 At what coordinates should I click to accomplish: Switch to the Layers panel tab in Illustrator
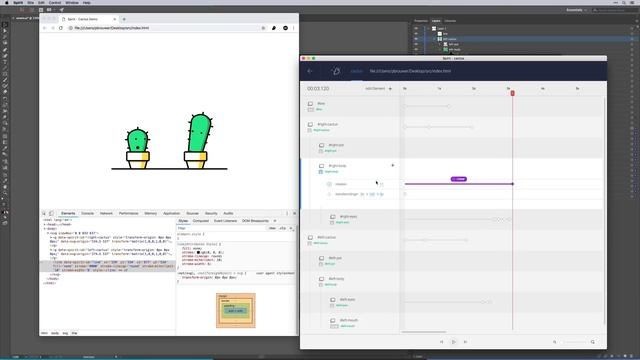(436, 21)
